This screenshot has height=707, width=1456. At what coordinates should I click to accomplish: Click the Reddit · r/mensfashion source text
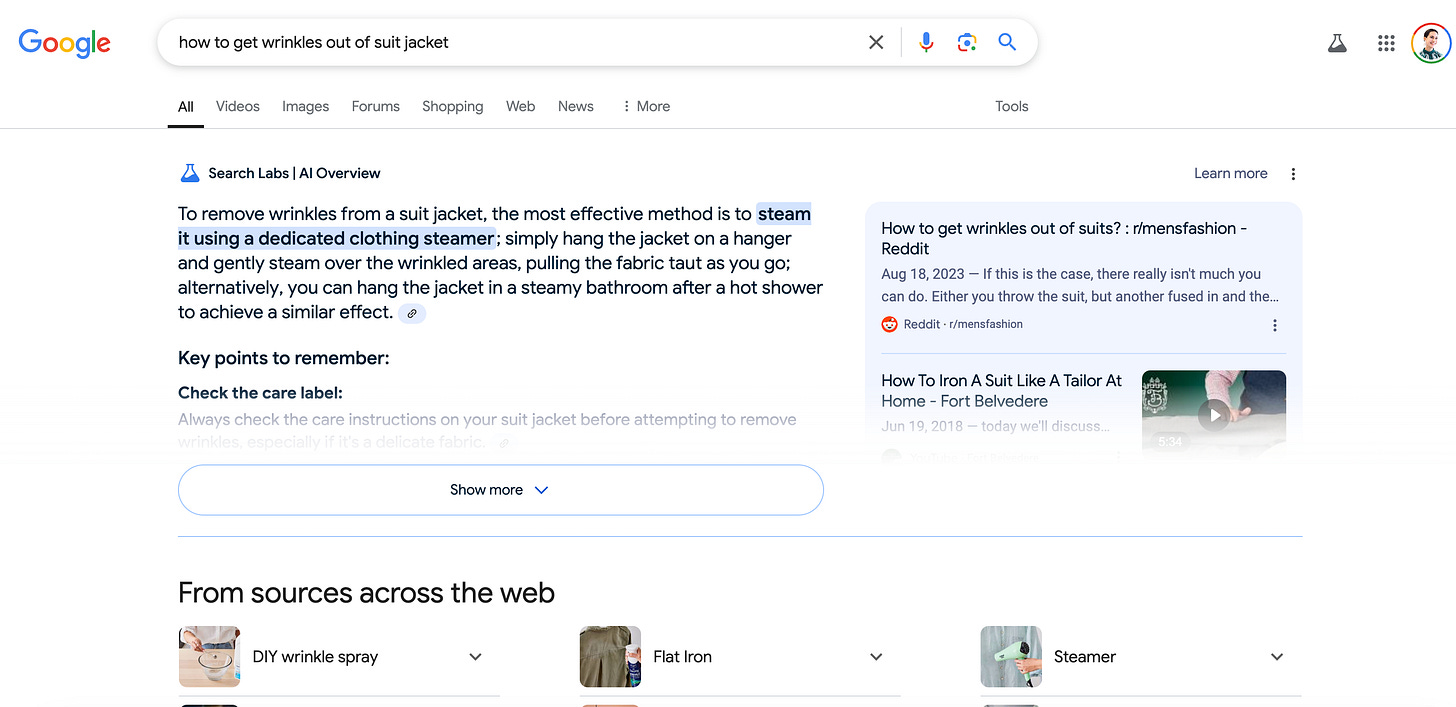[964, 324]
